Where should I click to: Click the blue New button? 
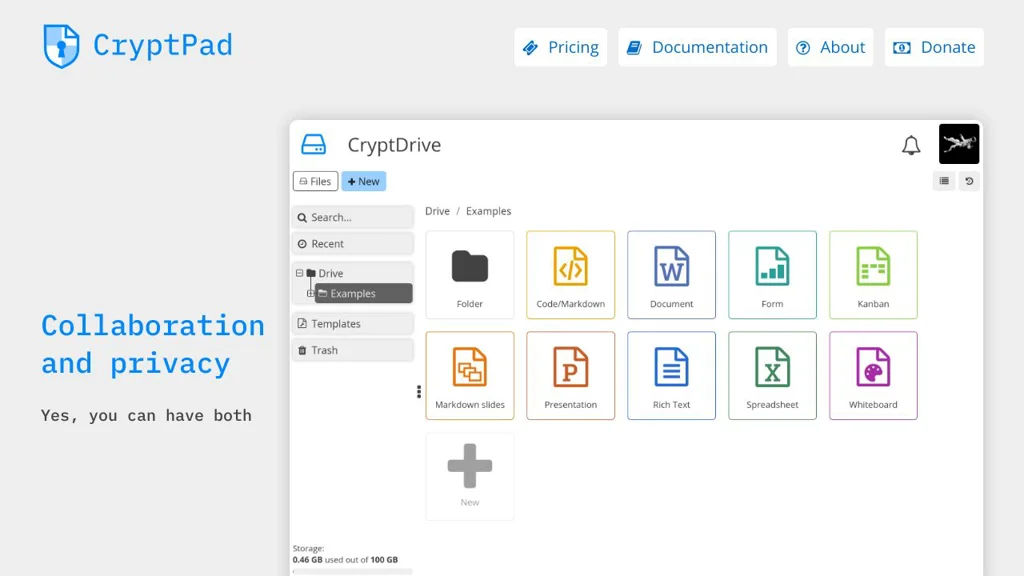(364, 181)
